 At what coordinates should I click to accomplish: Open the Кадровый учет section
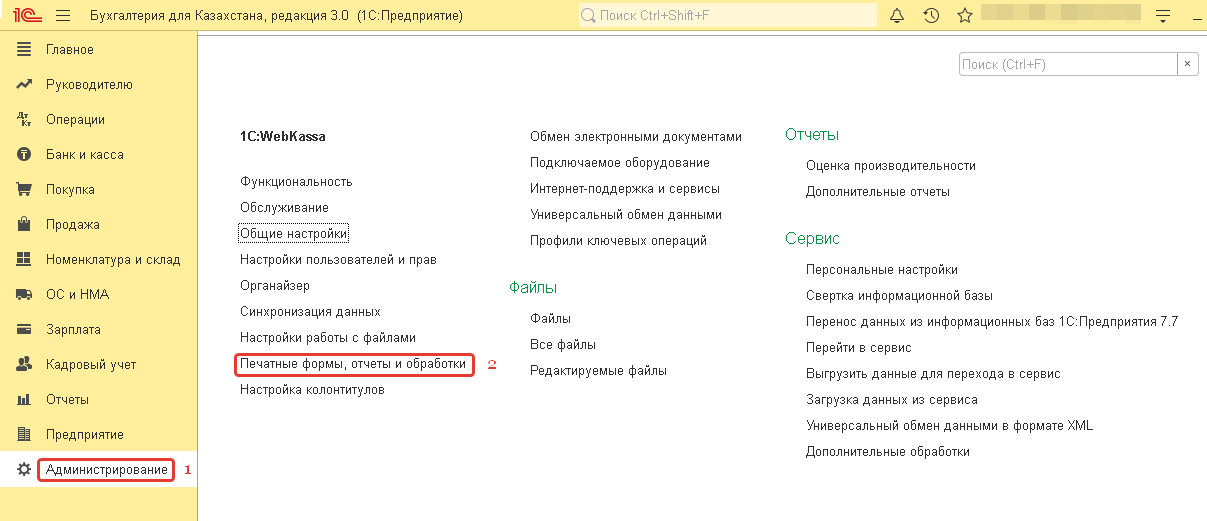point(91,365)
